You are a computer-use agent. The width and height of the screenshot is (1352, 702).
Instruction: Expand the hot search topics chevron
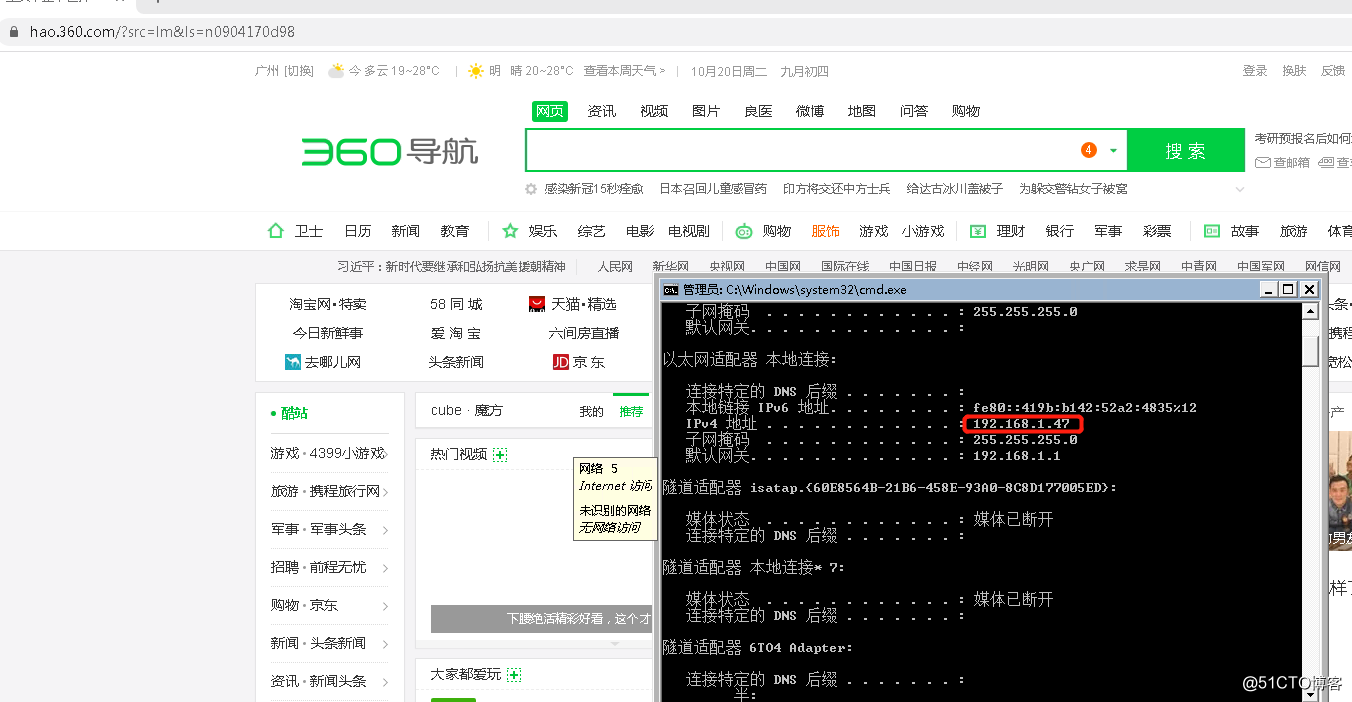1240,189
